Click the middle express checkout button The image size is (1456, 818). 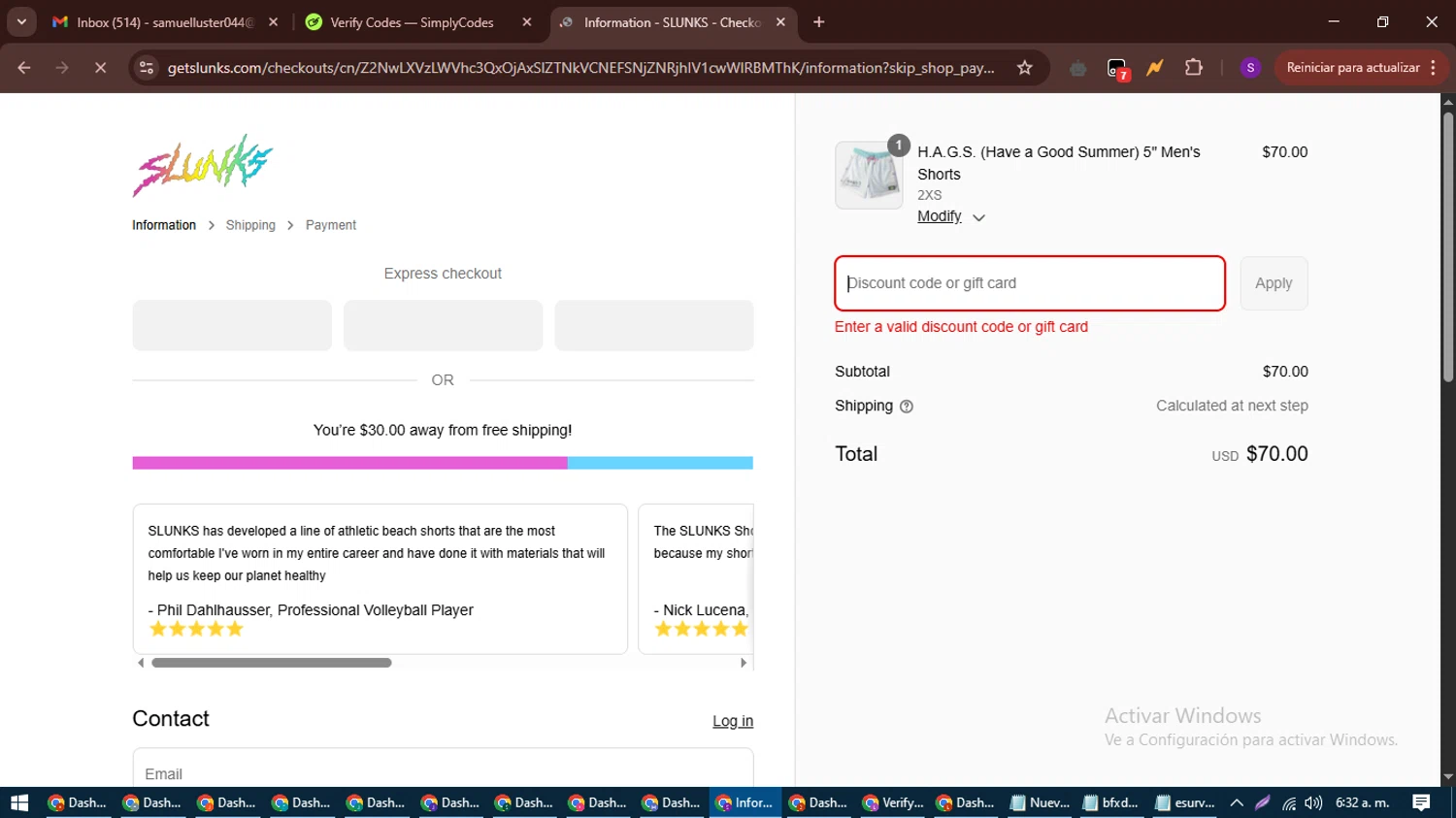click(x=443, y=325)
